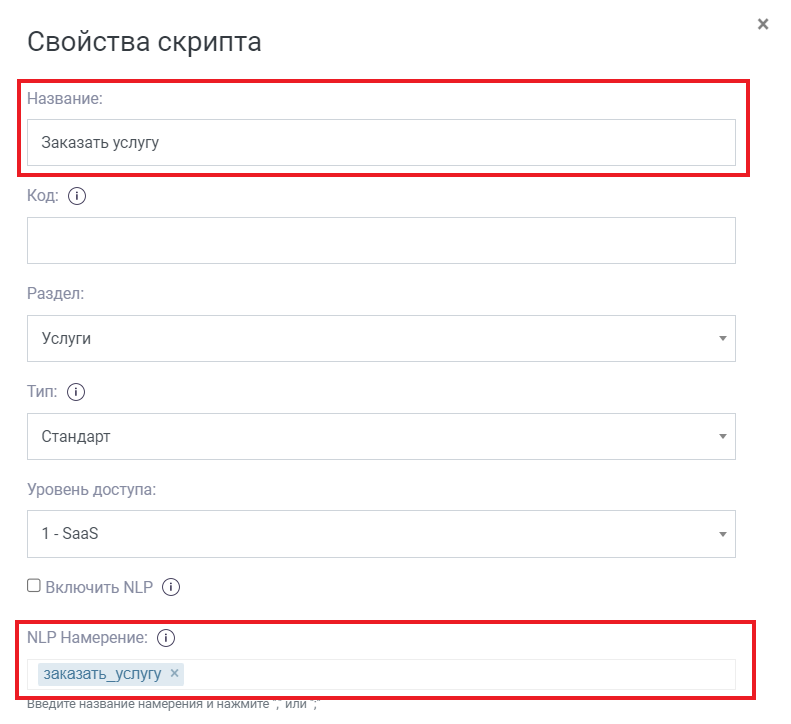Close the script properties dialog
The image size is (791, 724).
coord(763,24)
